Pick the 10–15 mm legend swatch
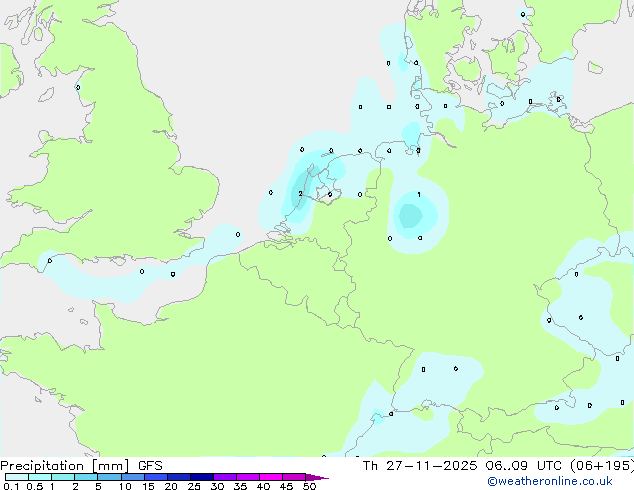The height and width of the screenshot is (490, 634). pyautogui.click(x=133, y=477)
